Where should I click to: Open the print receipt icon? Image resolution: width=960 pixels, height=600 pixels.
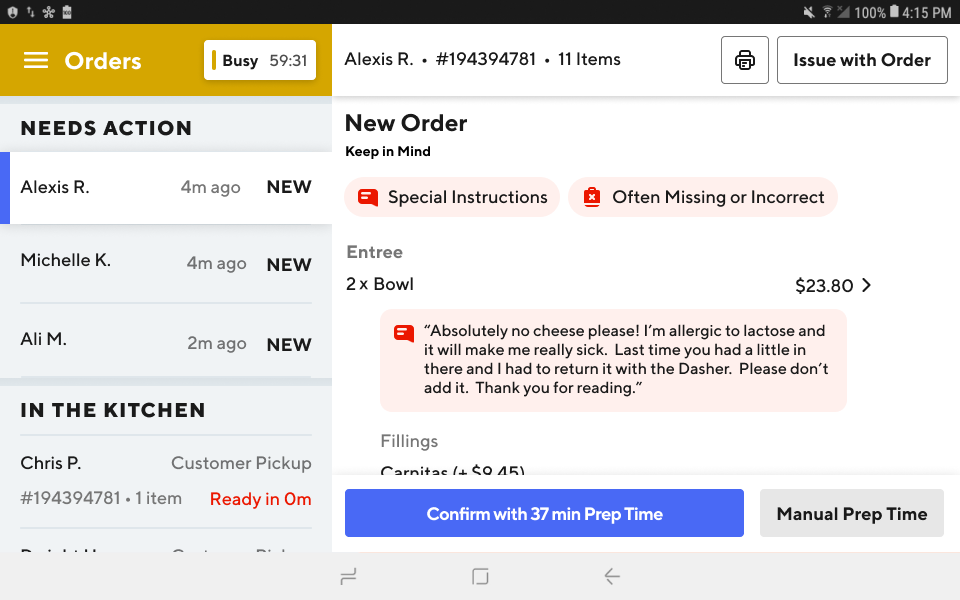(744, 59)
